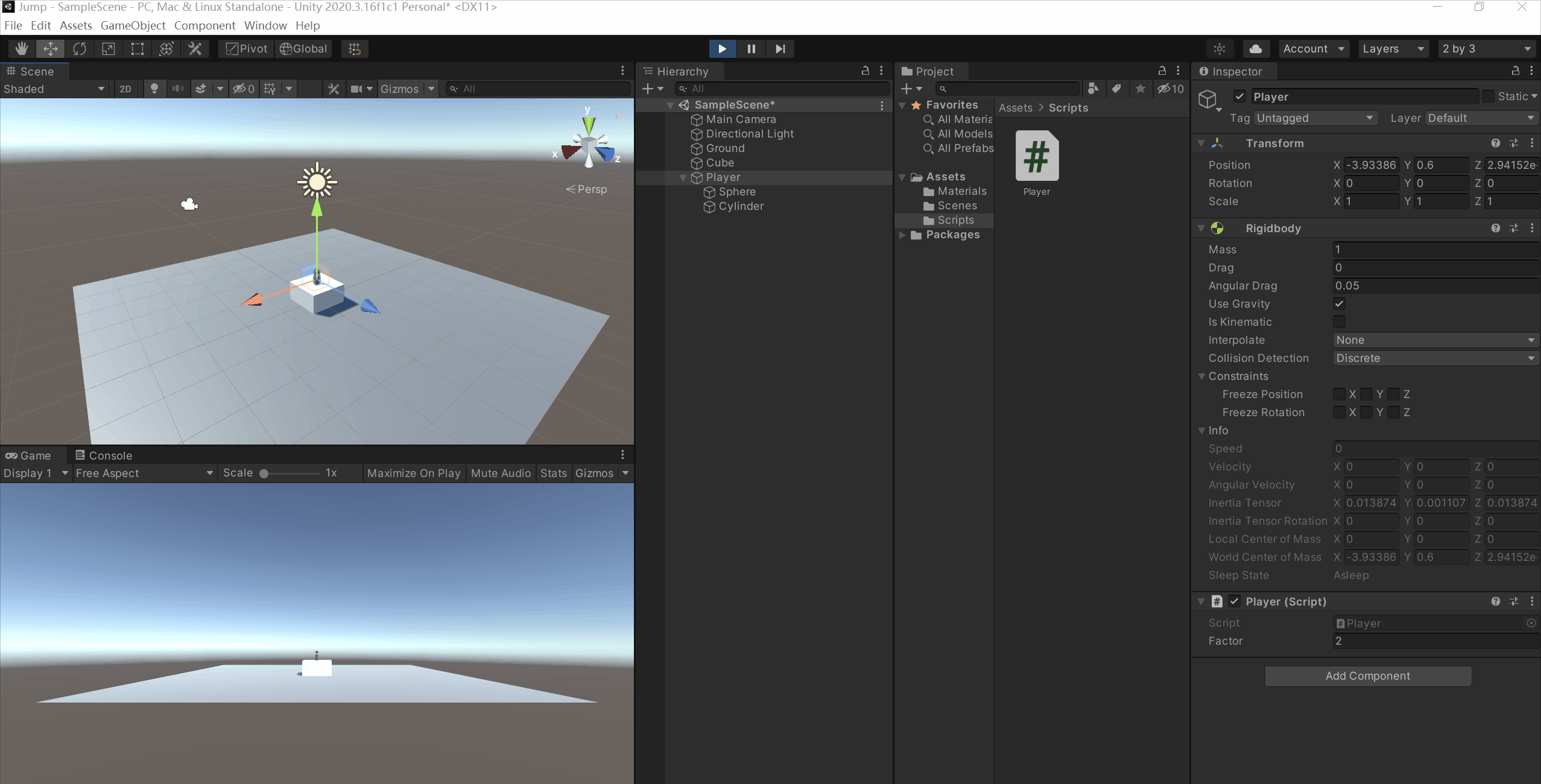This screenshot has height=784, width=1541.
Task: Adjust the Game view Scale slider
Action: coord(264,473)
